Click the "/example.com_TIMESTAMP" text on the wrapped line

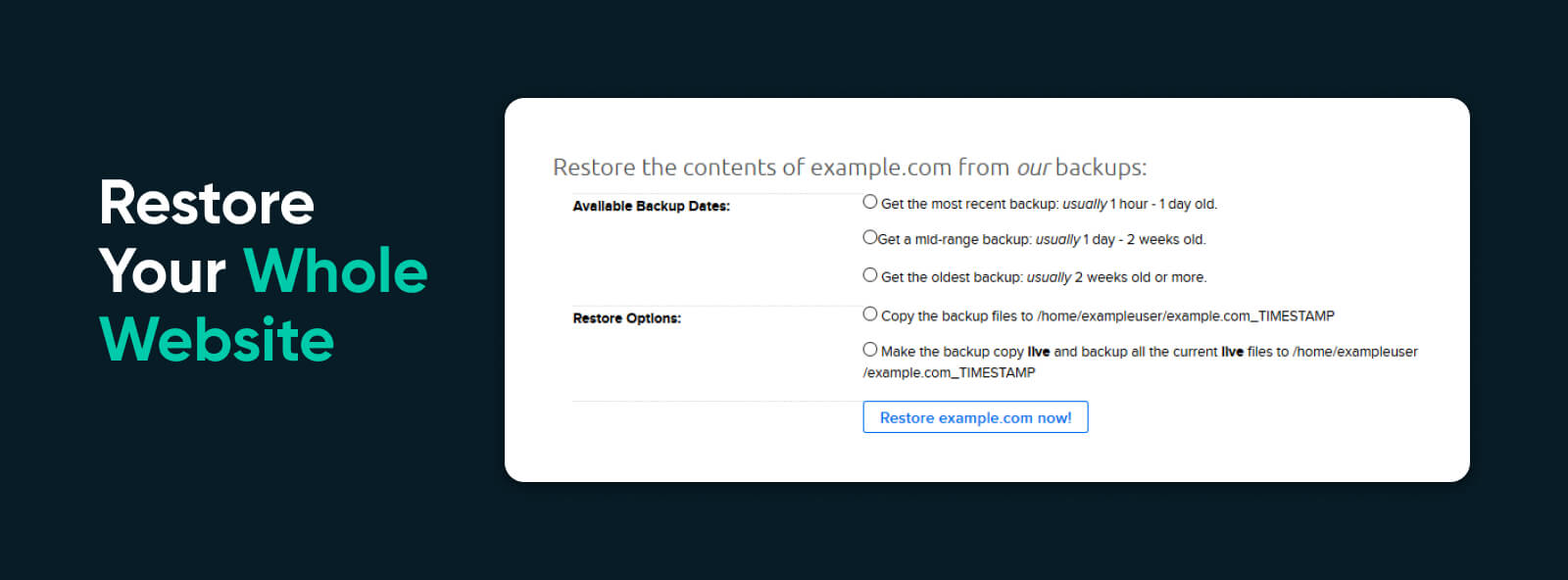click(x=949, y=373)
